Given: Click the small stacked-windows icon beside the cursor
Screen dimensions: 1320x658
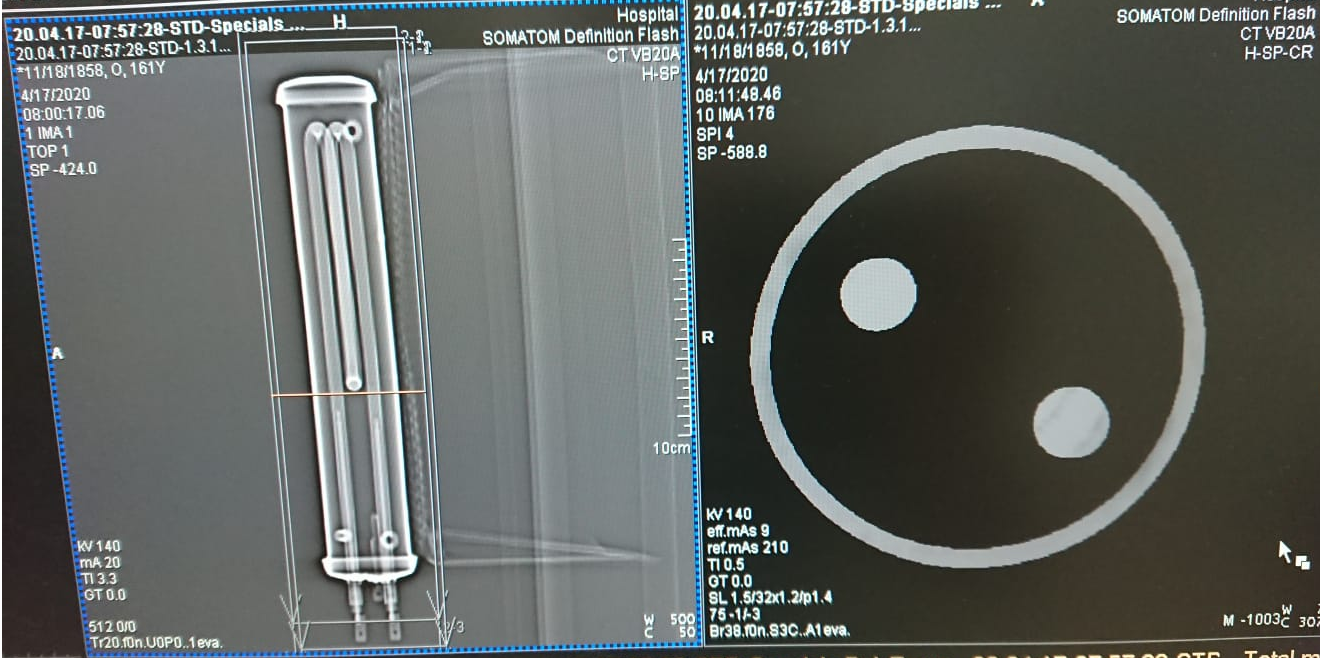Looking at the screenshot, I should 1302,562.
